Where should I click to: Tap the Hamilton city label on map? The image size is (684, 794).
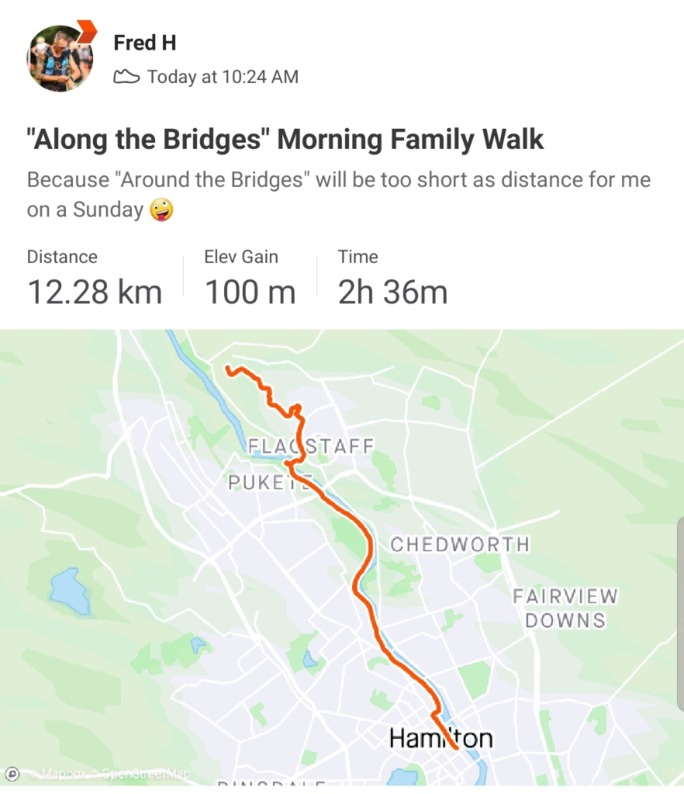coord(440,738)
